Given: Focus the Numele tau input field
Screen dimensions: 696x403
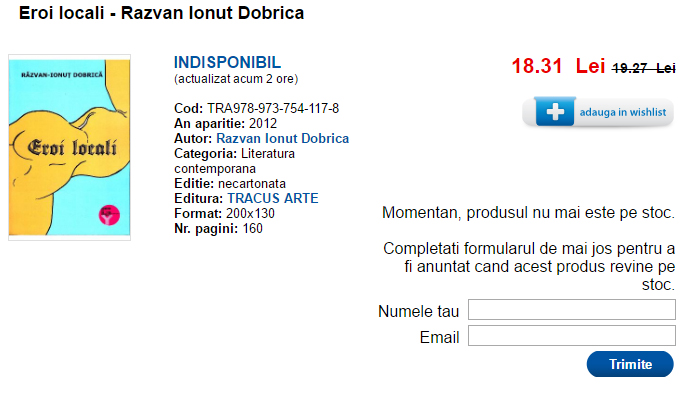Looking at the screenshot, I should [x=571, y=310].
